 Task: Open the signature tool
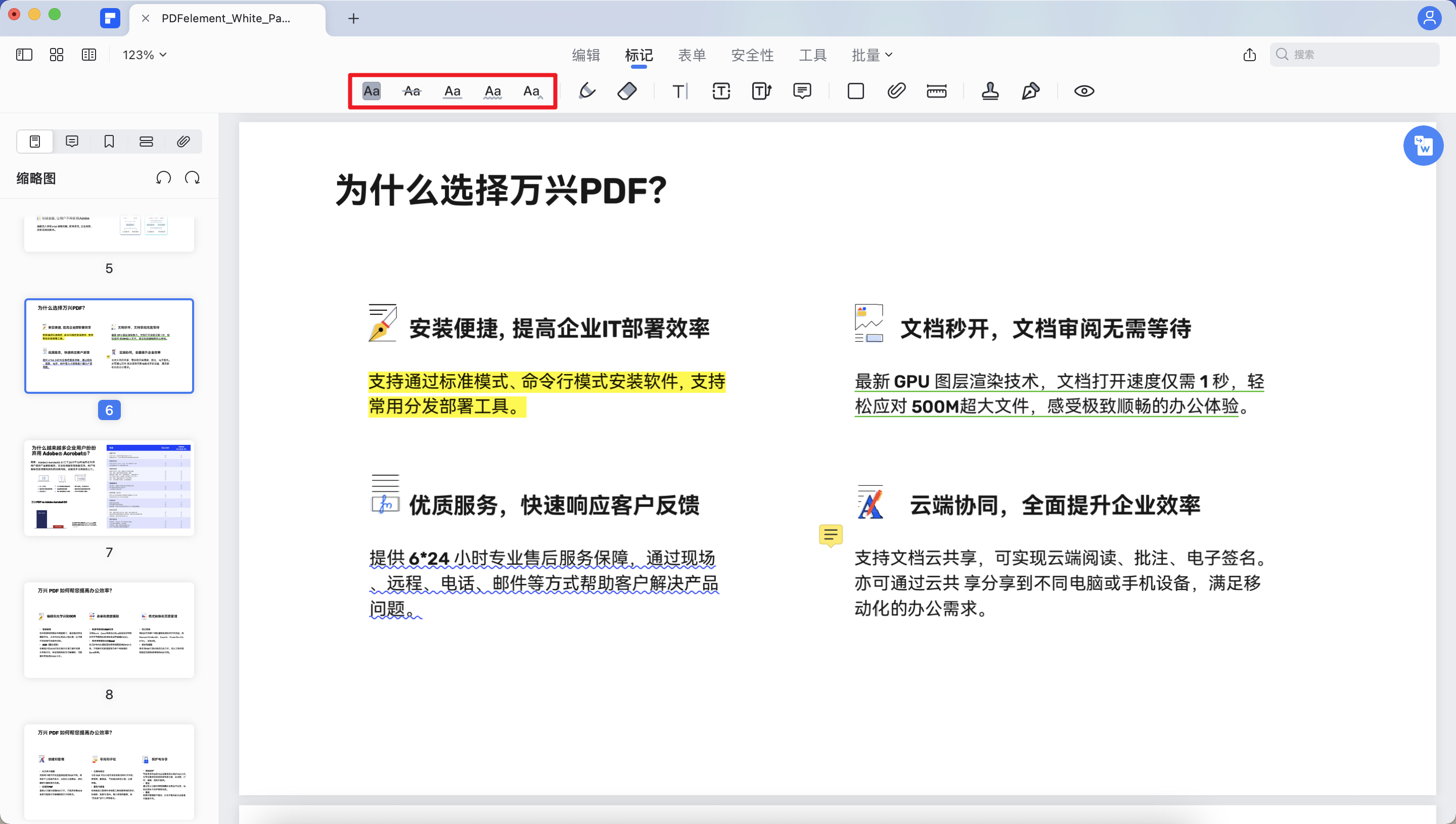click(1030, 90)
